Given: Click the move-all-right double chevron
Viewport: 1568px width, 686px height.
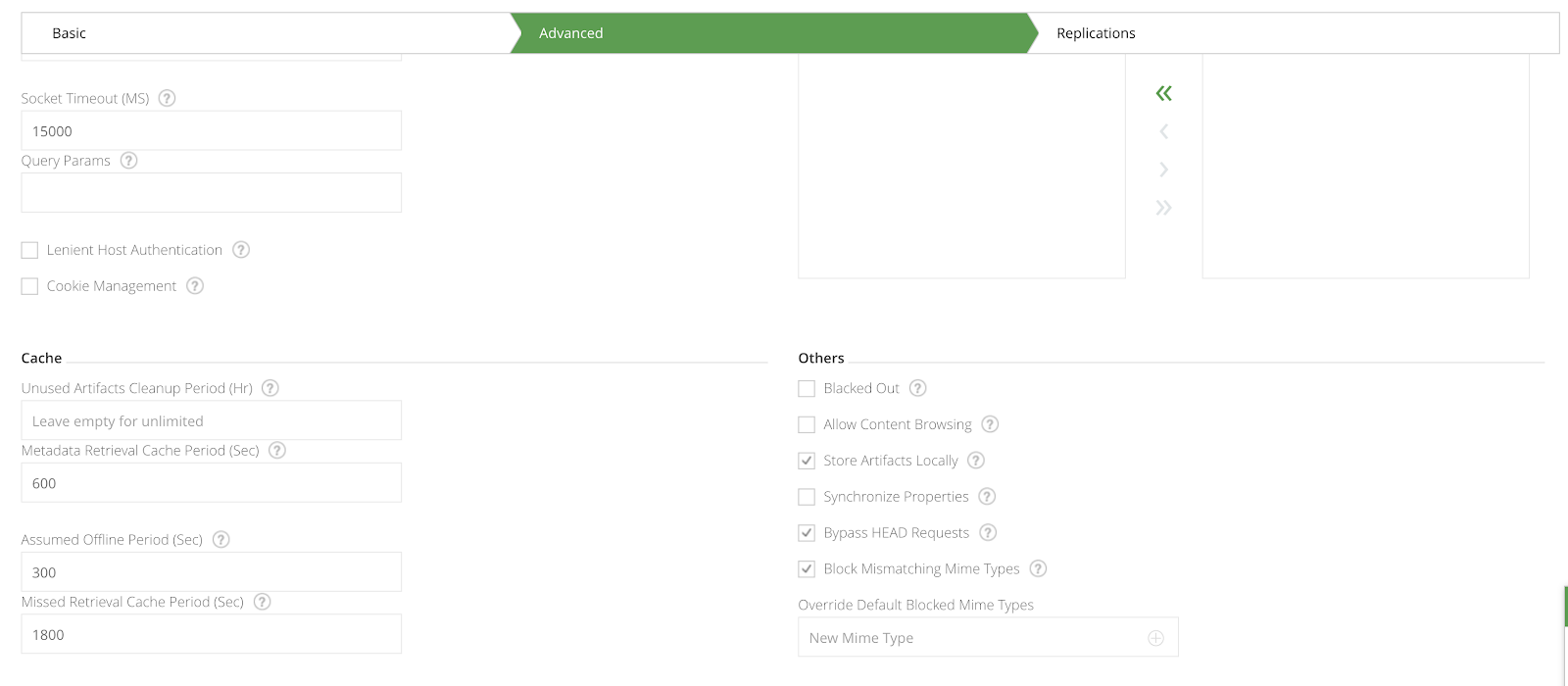Looking at the screenshot, I should click(1163, 208).
